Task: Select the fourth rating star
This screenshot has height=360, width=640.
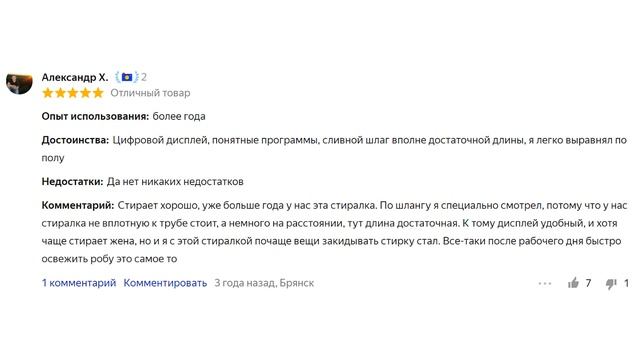Action: click(x=86, y=93)
